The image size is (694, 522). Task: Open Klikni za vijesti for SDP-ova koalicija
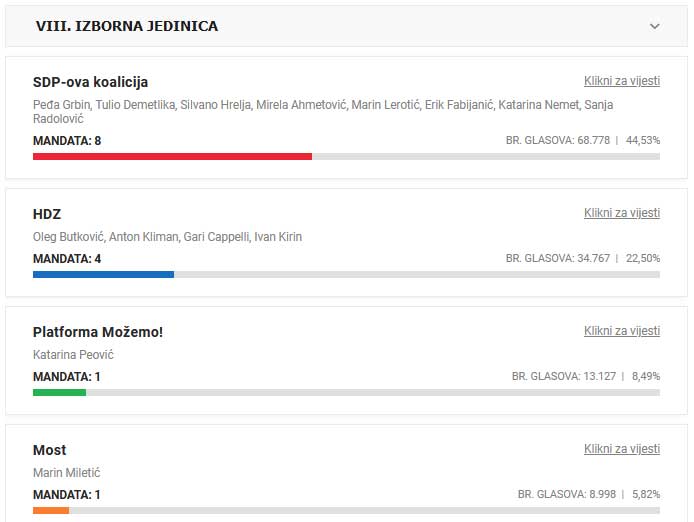click(621, 81)
